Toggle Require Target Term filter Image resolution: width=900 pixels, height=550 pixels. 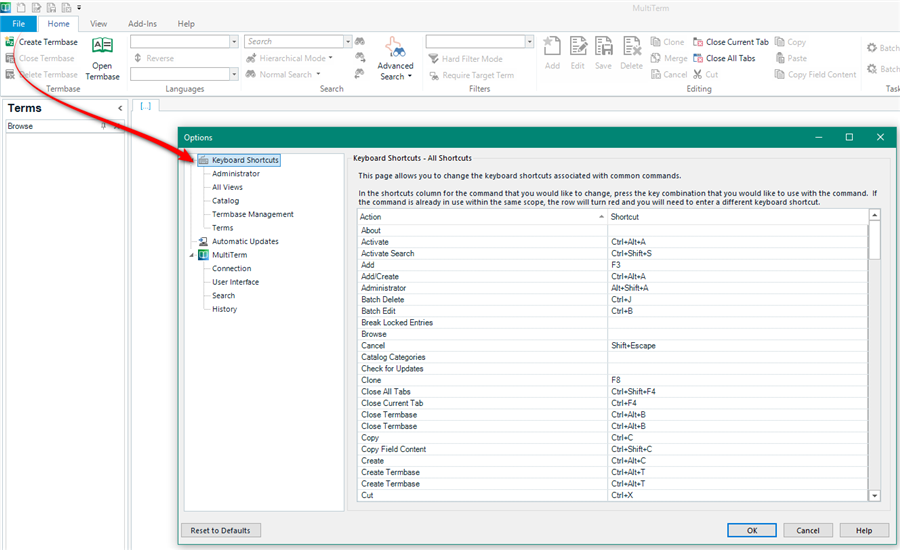coord(471,75)
